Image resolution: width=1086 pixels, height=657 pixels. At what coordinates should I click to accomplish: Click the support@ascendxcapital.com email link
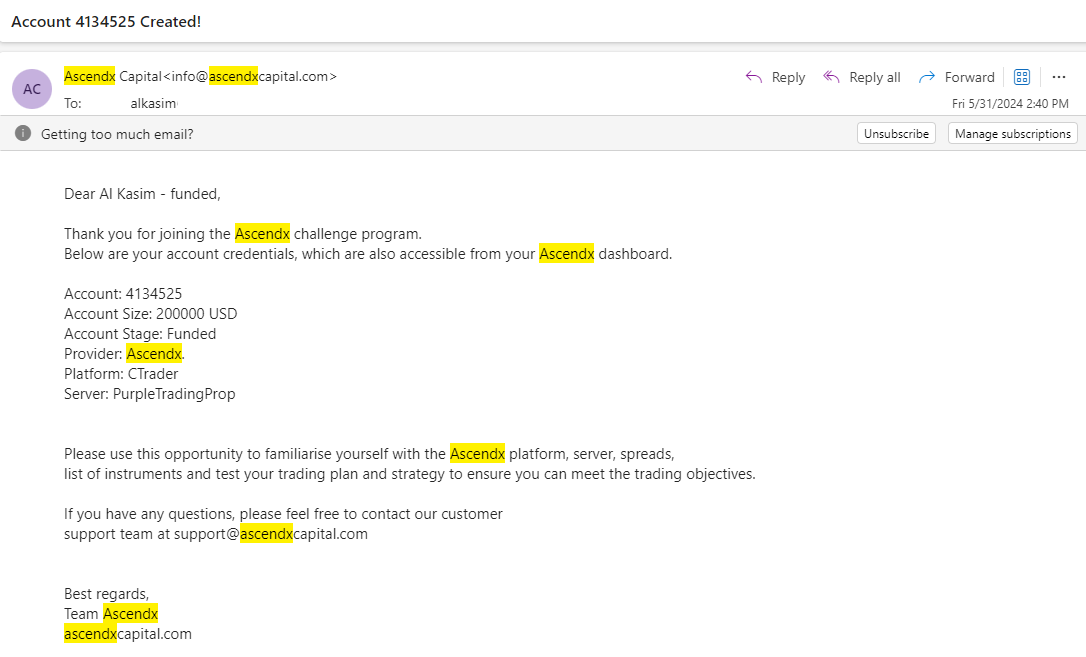point(271,534)
